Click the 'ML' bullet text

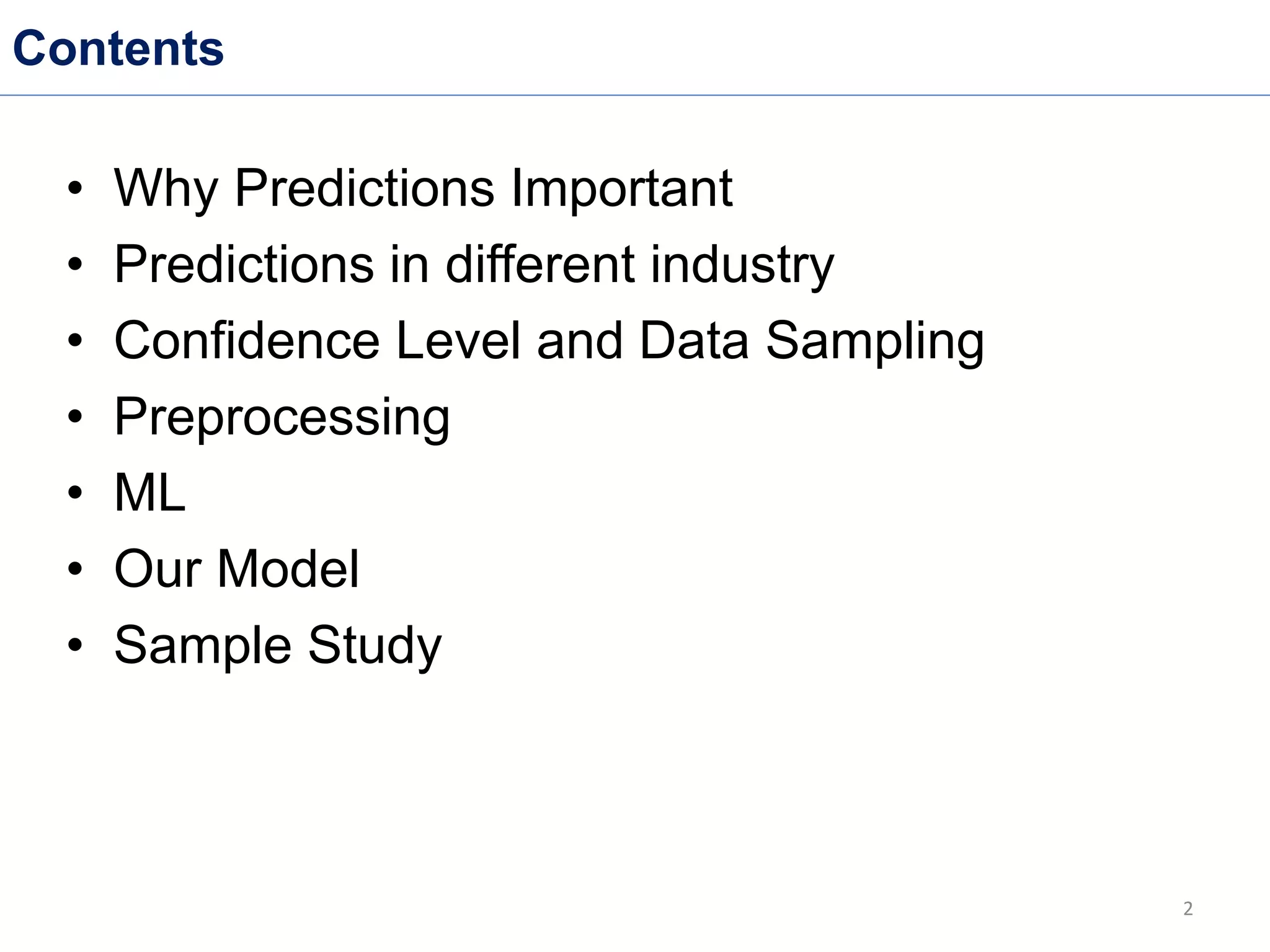tap(150, 493)
